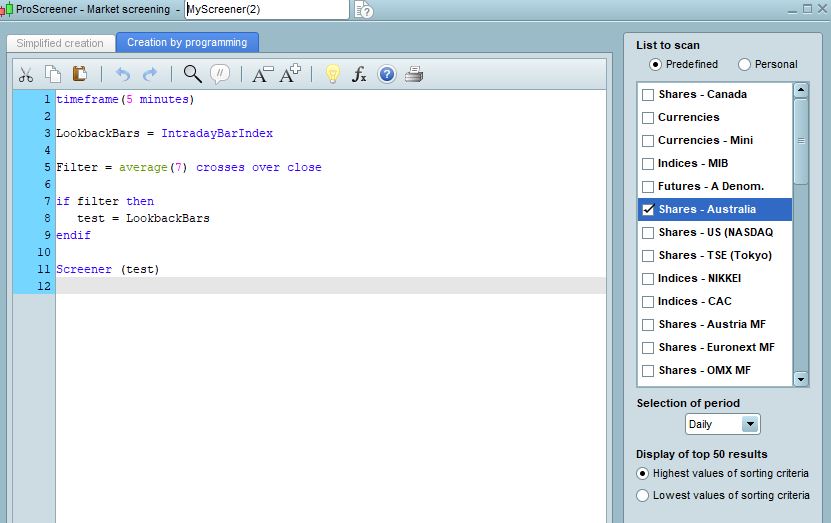Screen dimensions: 831x523
Task: Click line 'Filter = average(7) crosses over close'
Action: 189,167
